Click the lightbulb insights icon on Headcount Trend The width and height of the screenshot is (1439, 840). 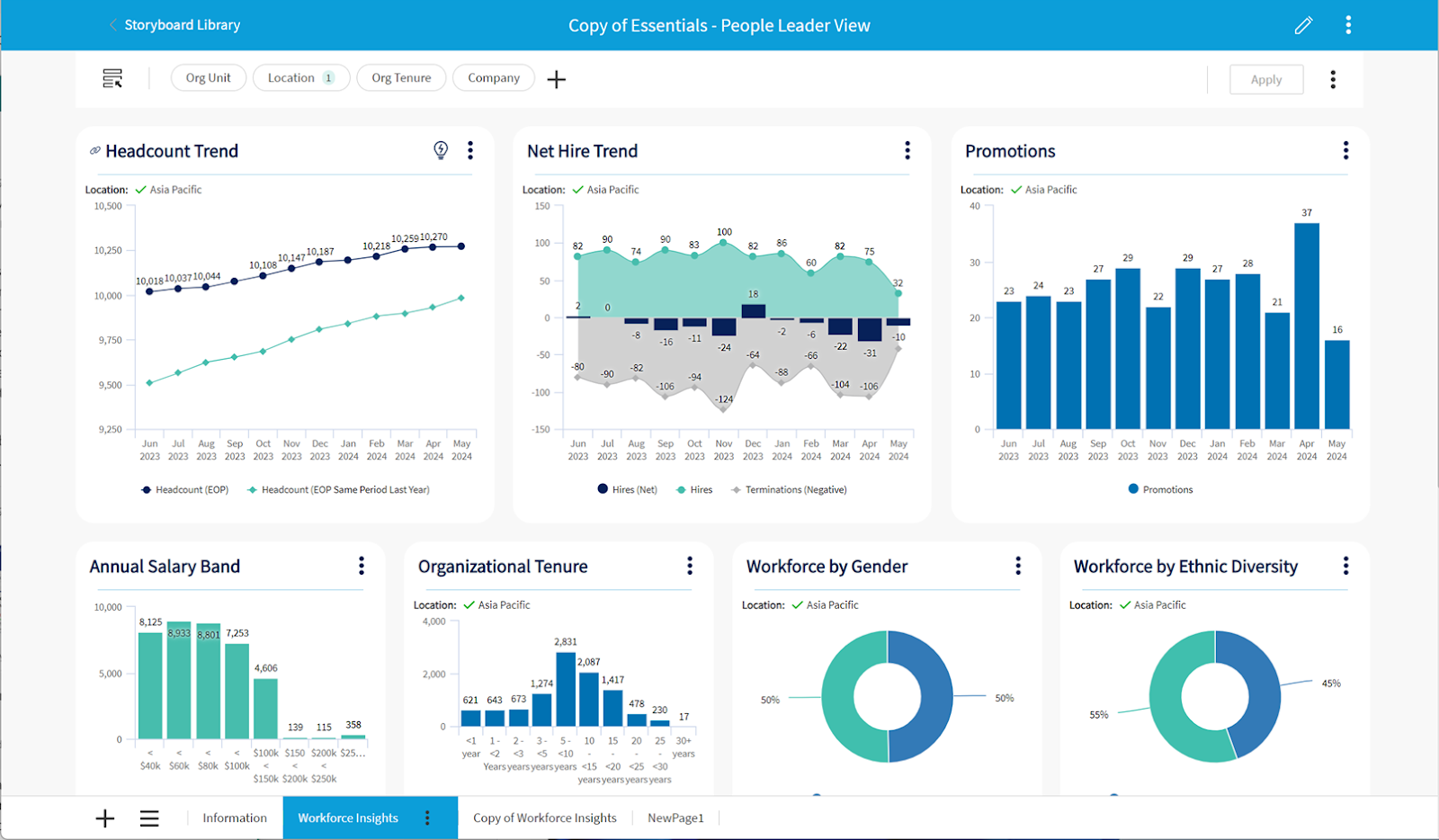click(x=441, y=150)
